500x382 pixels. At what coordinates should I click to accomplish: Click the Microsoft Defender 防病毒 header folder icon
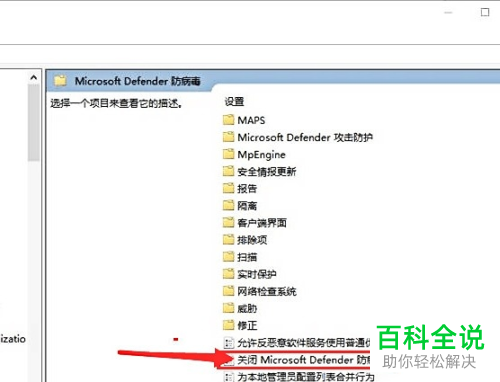[x=60, y=81]
